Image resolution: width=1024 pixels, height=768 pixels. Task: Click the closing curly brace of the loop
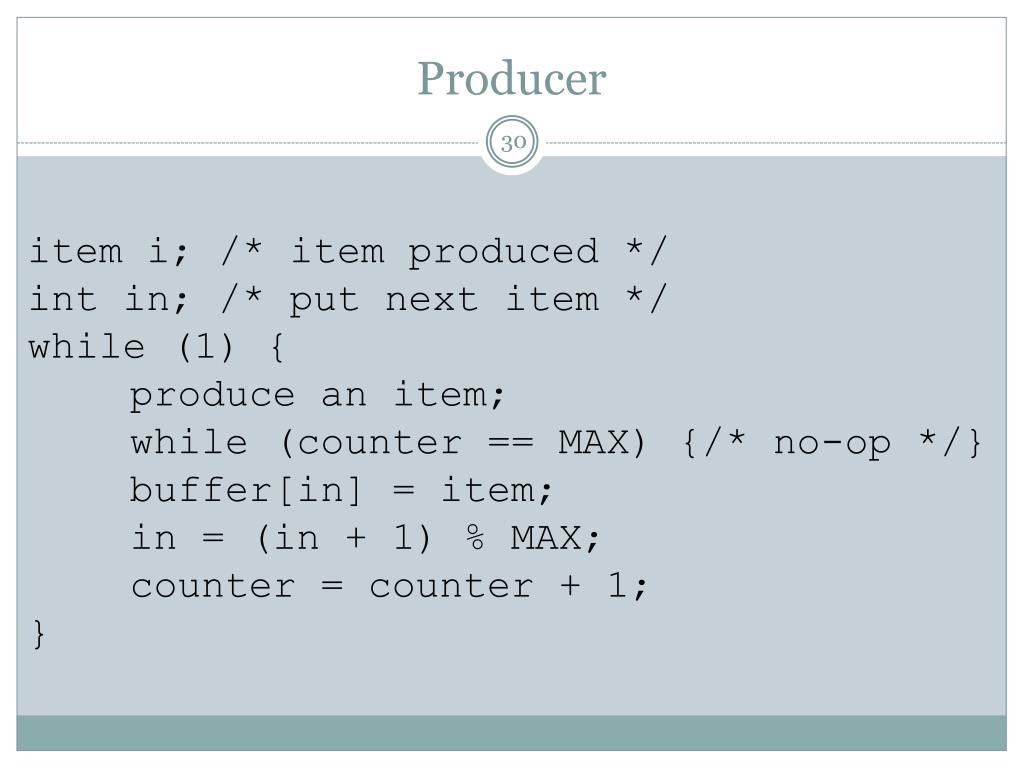(x=39, y=633)
